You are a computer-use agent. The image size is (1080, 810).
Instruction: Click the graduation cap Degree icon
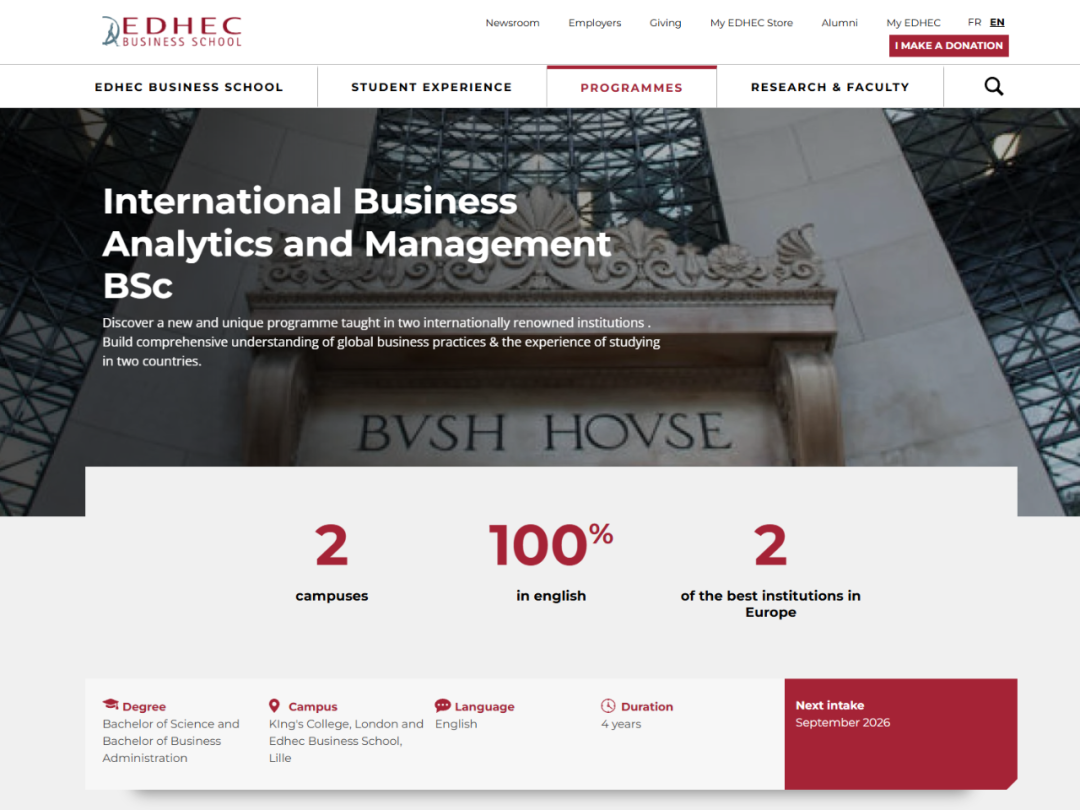coord(110,705)
